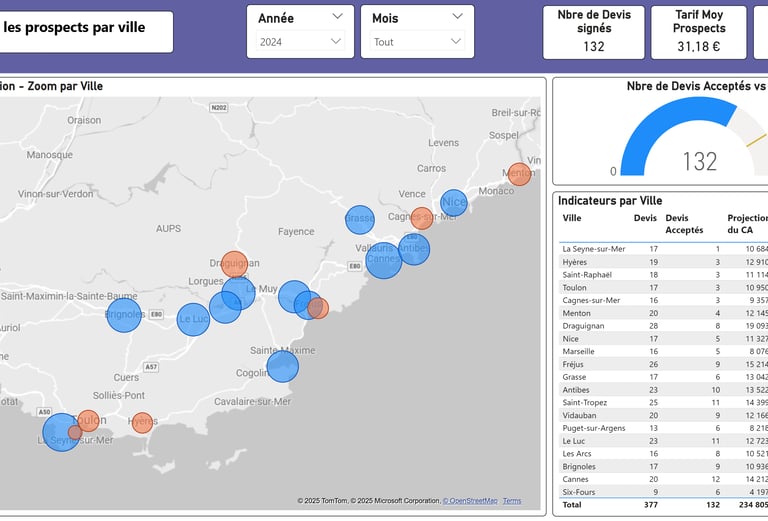Click the blue bubble near Sainte-Maxime
Viewport: 768px width, 521px height.
pyautogui.click(x=283, y=366)
